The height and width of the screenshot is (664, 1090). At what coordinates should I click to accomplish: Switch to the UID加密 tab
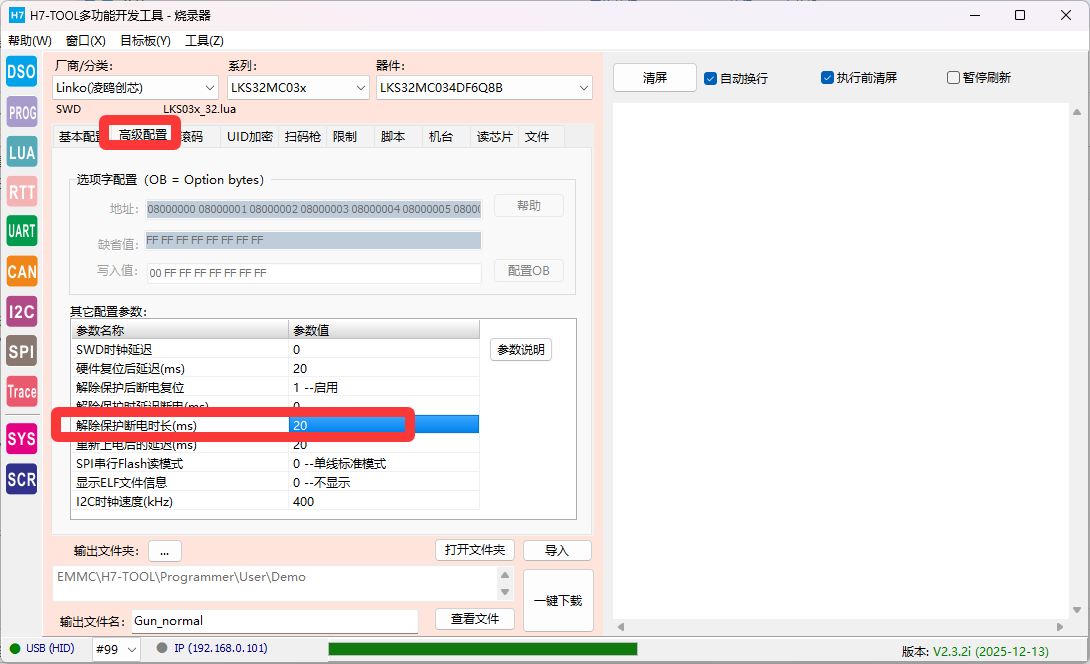[249, 137]
